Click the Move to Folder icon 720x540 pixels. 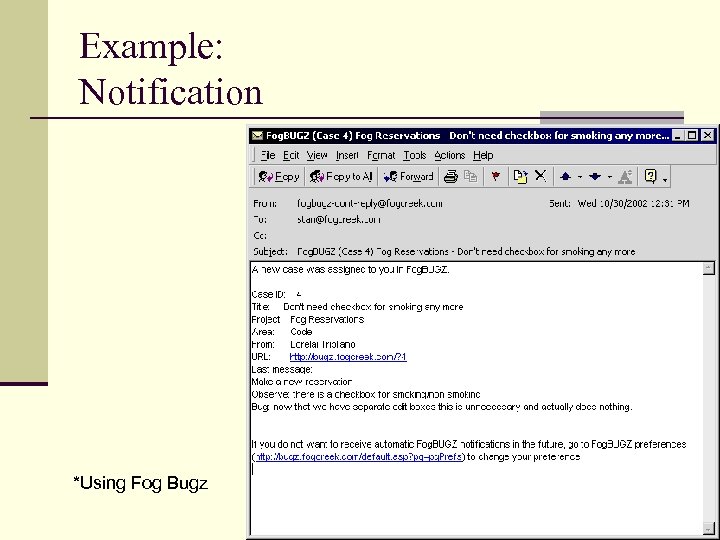(520, 176)
